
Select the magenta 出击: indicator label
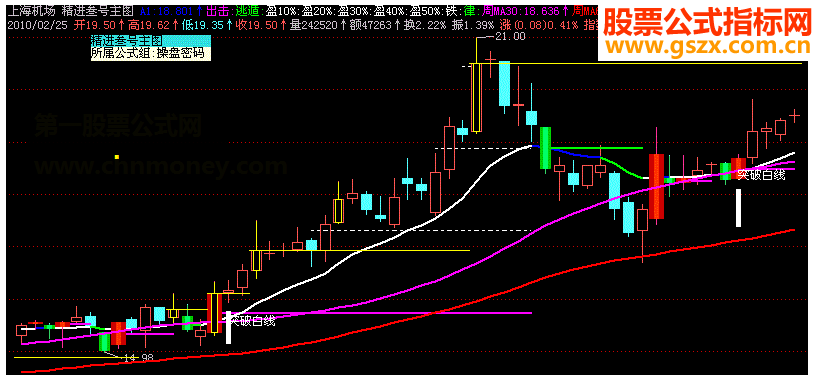(219, 11)
